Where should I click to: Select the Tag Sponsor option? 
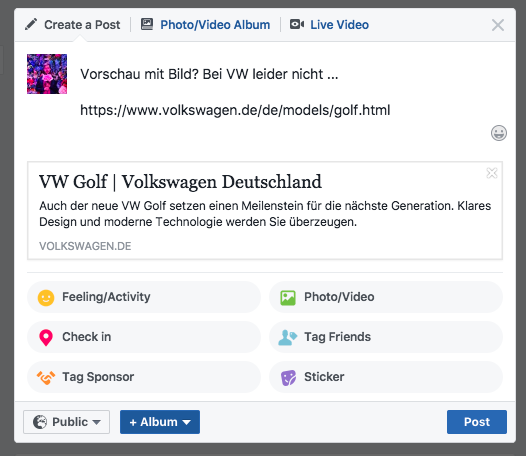pyautogui.click(x=144, y=377)
